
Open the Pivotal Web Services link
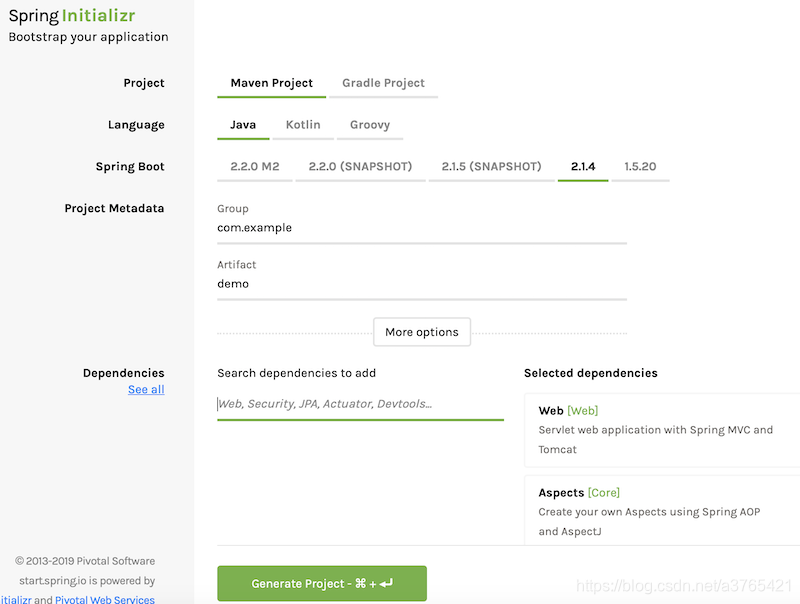[105, 599]
